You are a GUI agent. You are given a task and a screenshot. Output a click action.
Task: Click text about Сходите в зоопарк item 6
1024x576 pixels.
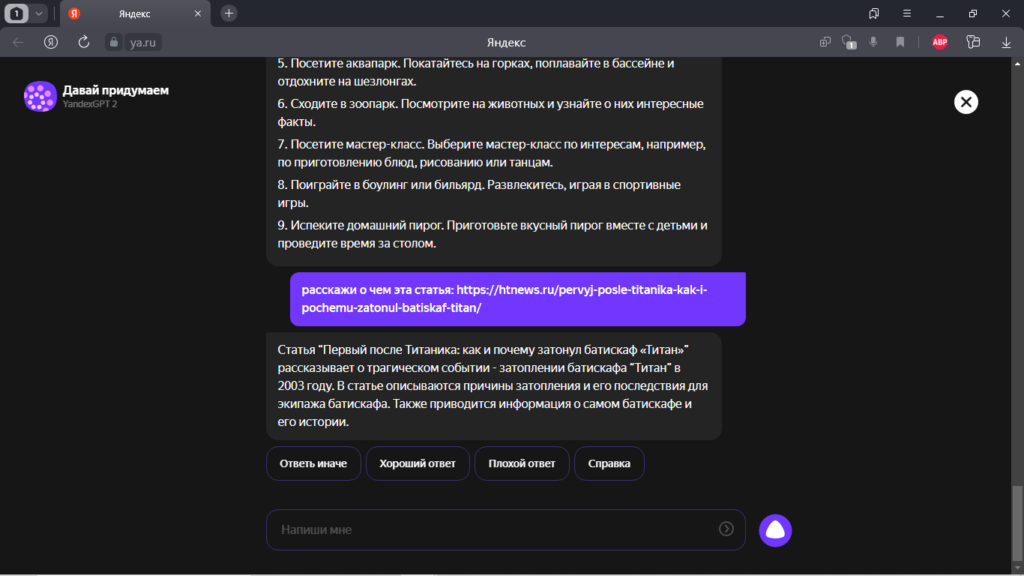pyautogui.click(x=490, y=113)
